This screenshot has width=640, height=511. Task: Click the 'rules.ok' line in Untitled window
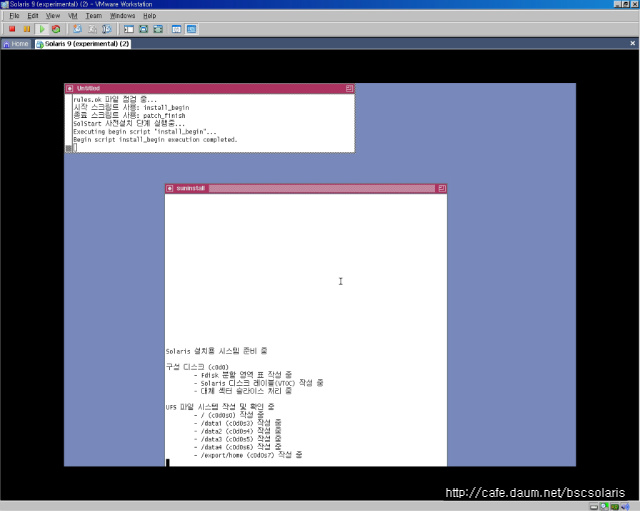click(115, 99)
